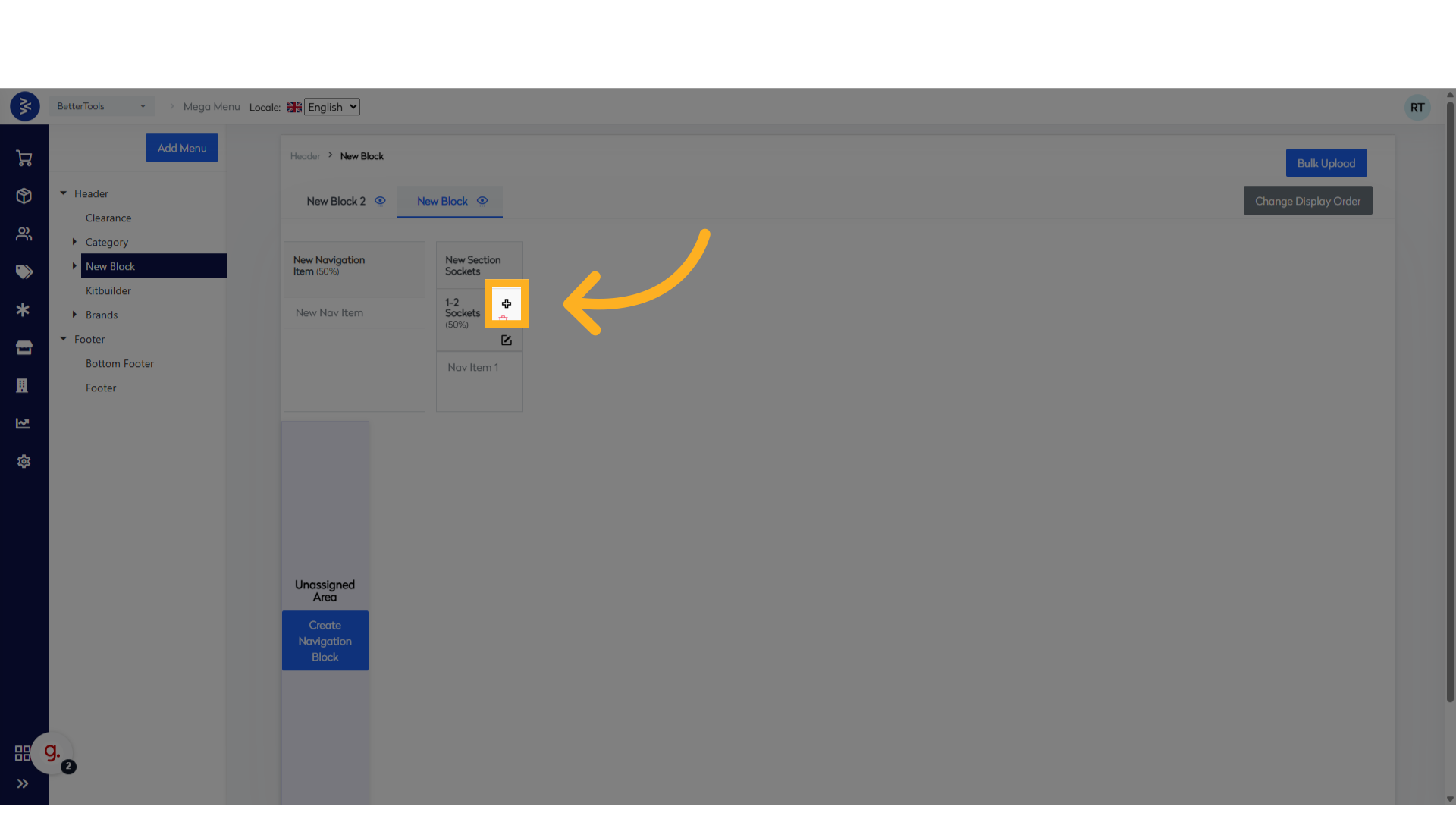The width and height of the screenshot is (1456, 819).
Task: Click the move icon on 1-2 Sockets
Action: tap(507, 303)
